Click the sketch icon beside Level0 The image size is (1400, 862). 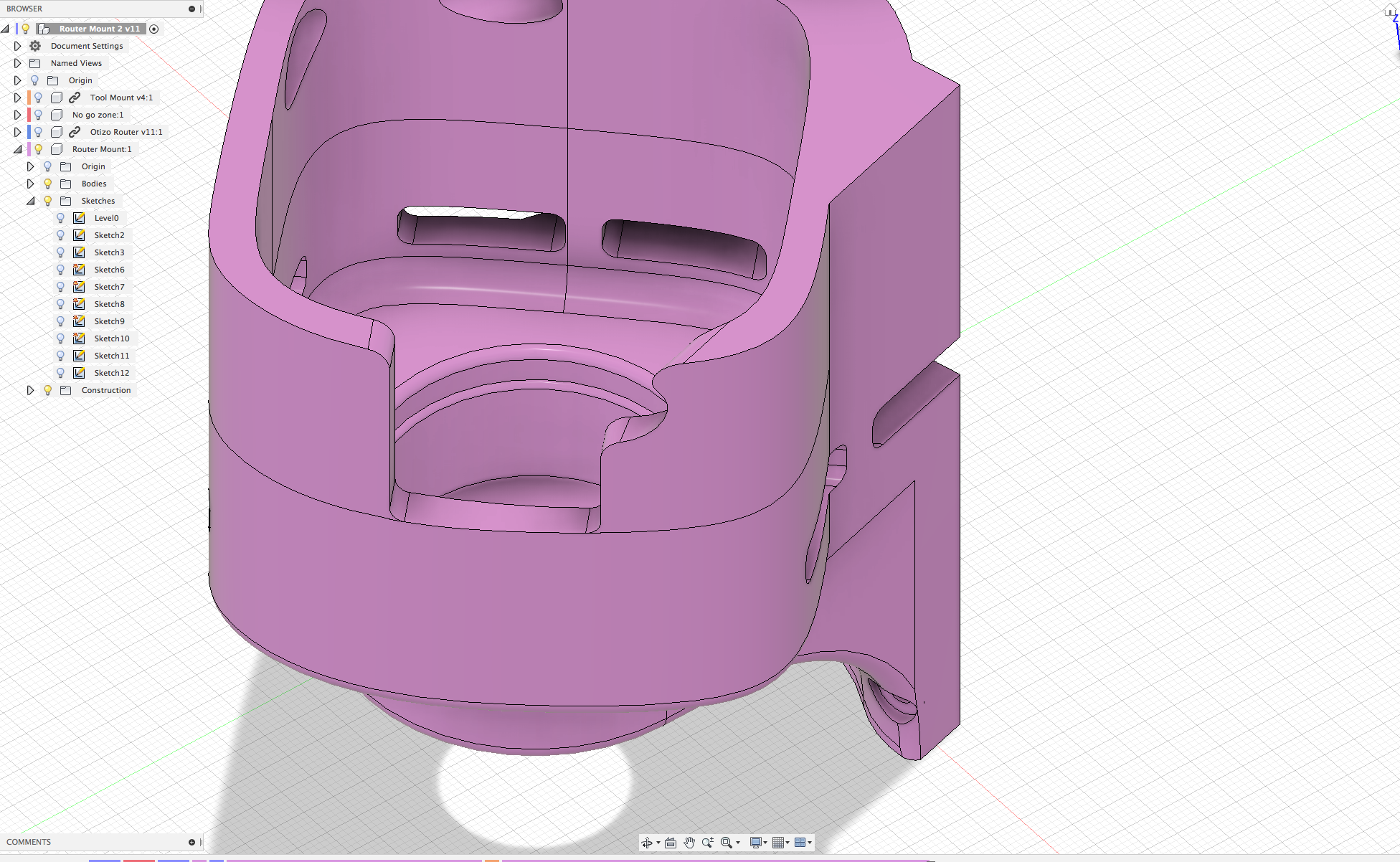[x=80, y=218]
